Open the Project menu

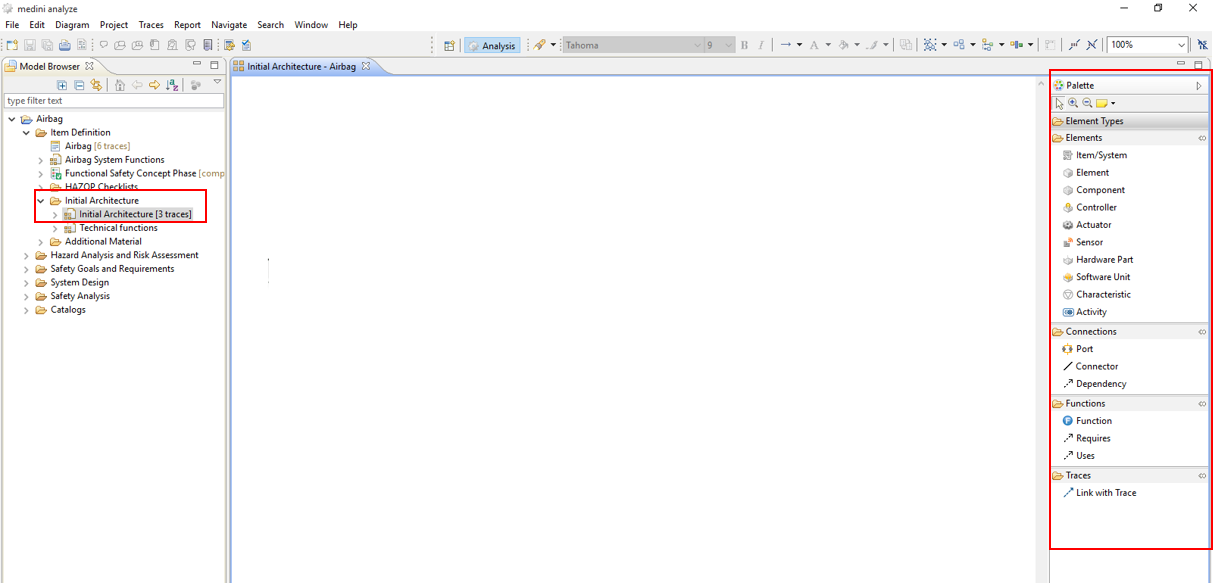pyautogui.click(x=114, y=25)
